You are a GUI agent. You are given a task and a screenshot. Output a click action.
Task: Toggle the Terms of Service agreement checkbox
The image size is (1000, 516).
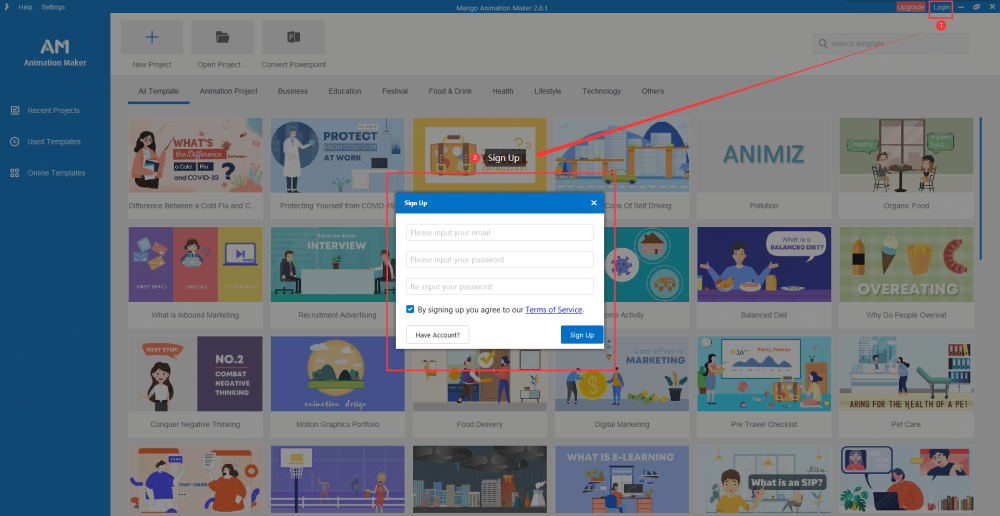pyautogui.click(x=411, y=310)
